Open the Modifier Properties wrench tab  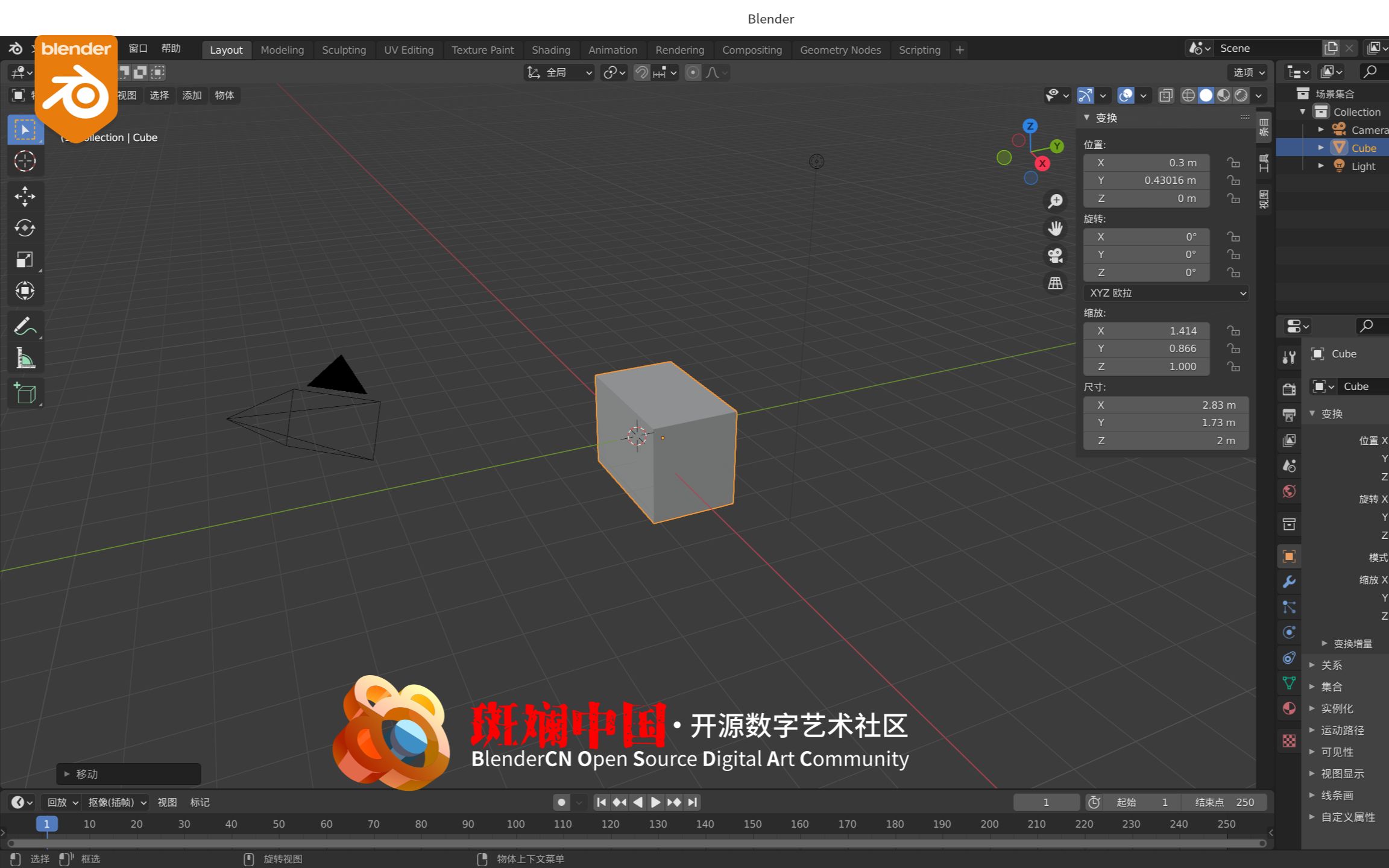[1288, 582]
